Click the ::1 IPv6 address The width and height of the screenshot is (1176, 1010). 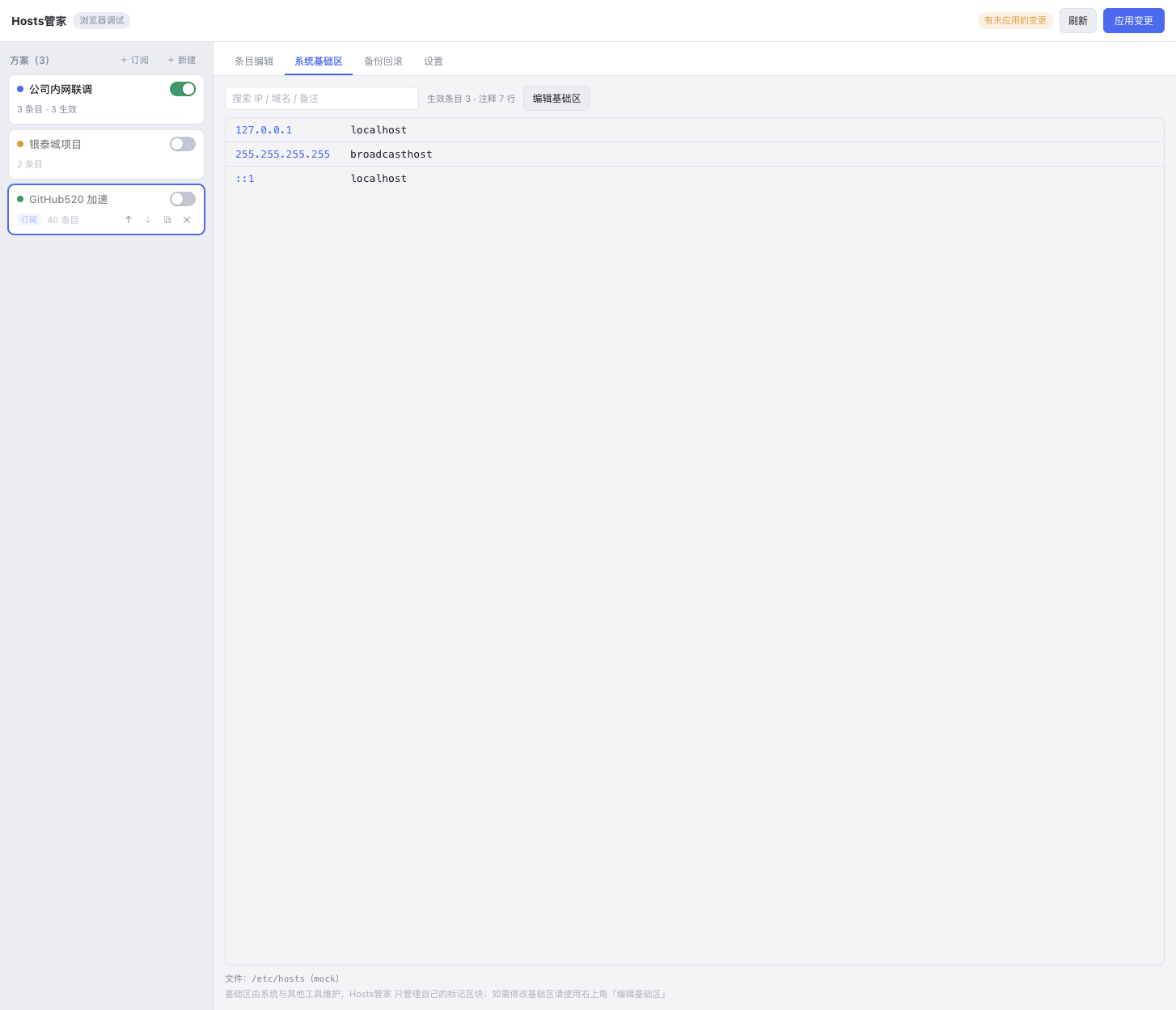245,179
